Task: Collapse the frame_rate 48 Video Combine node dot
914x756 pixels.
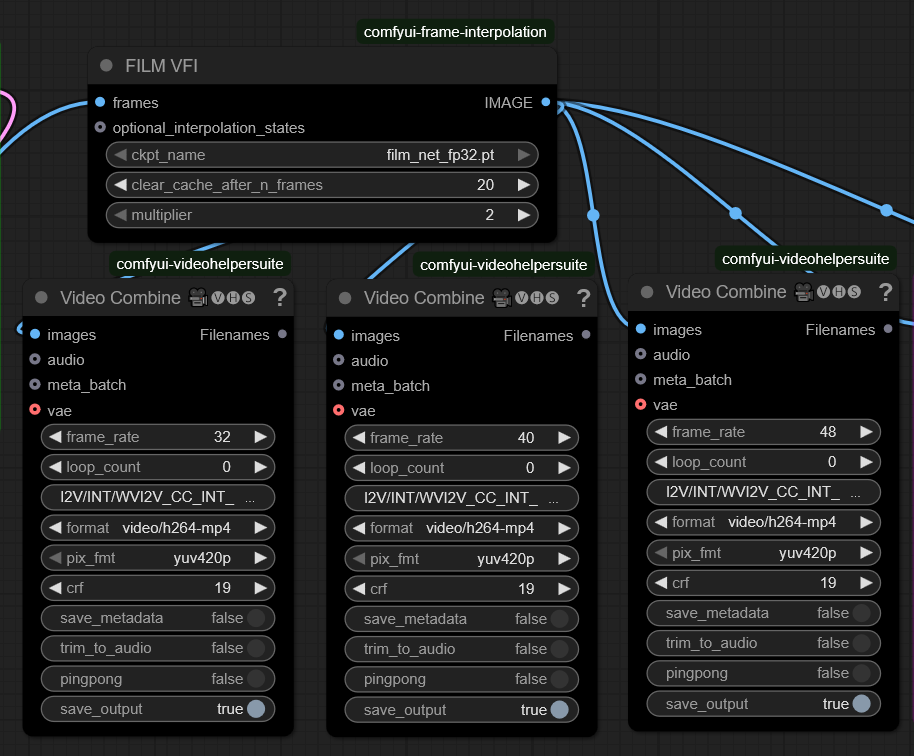Action: pyautogui.click(x=647, y=291)
